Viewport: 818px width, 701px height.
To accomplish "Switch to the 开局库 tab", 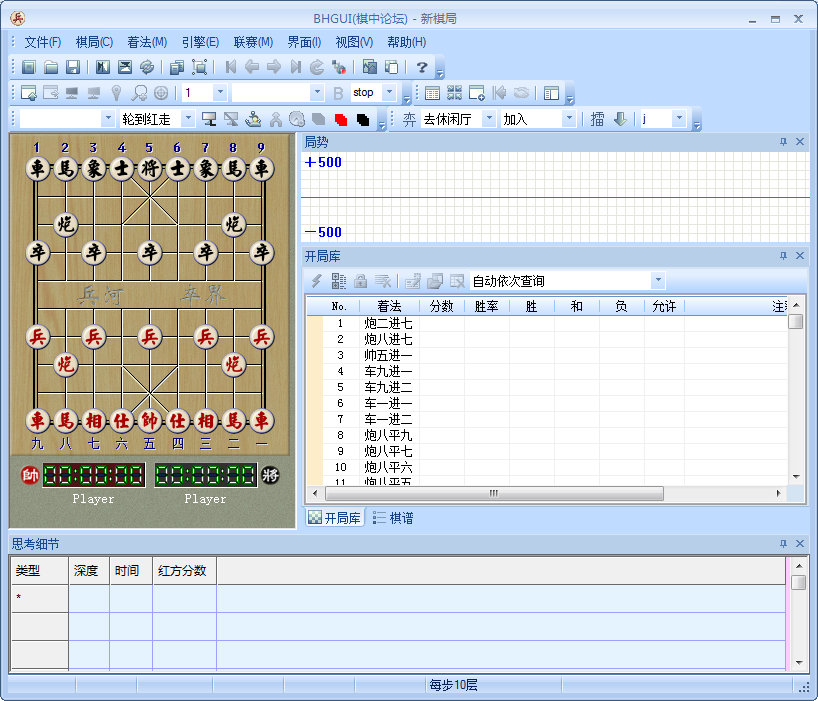I will click(x=335, y=518).
